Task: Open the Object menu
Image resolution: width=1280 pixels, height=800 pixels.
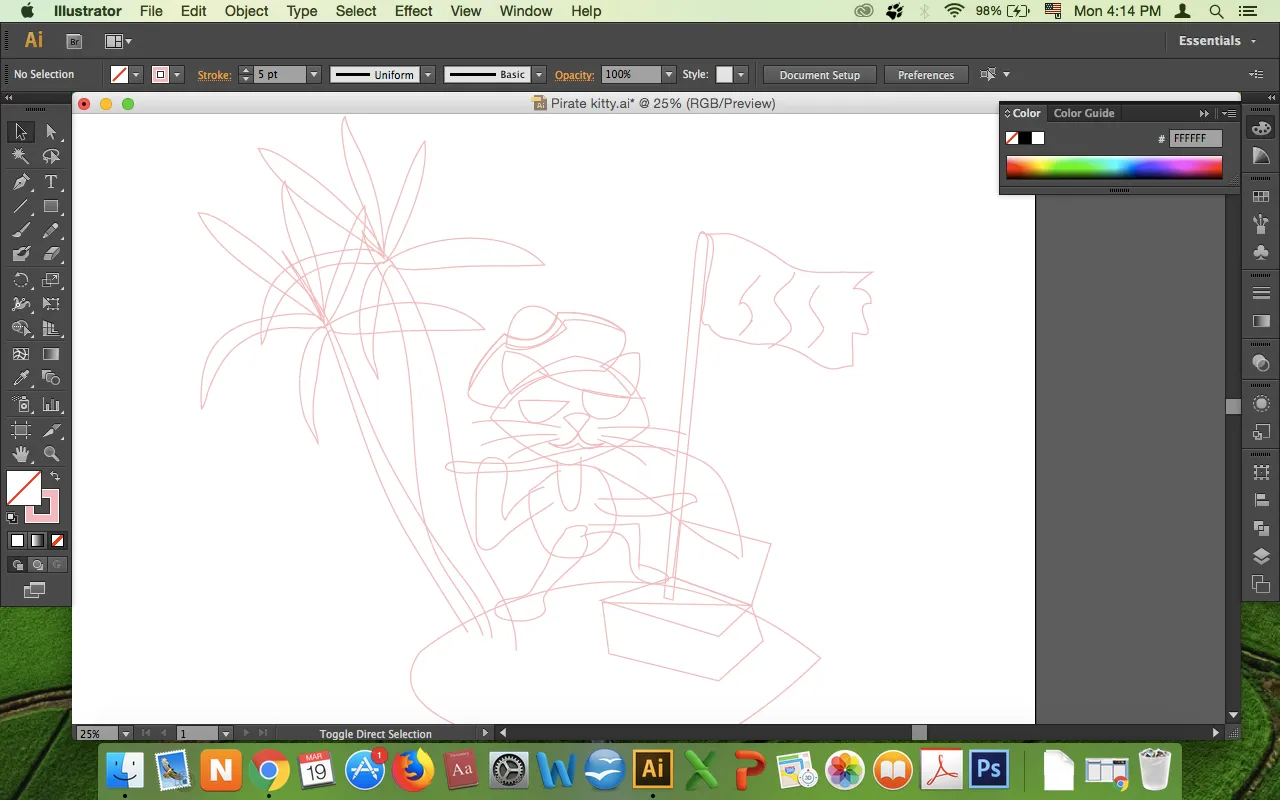Action: 246,11
